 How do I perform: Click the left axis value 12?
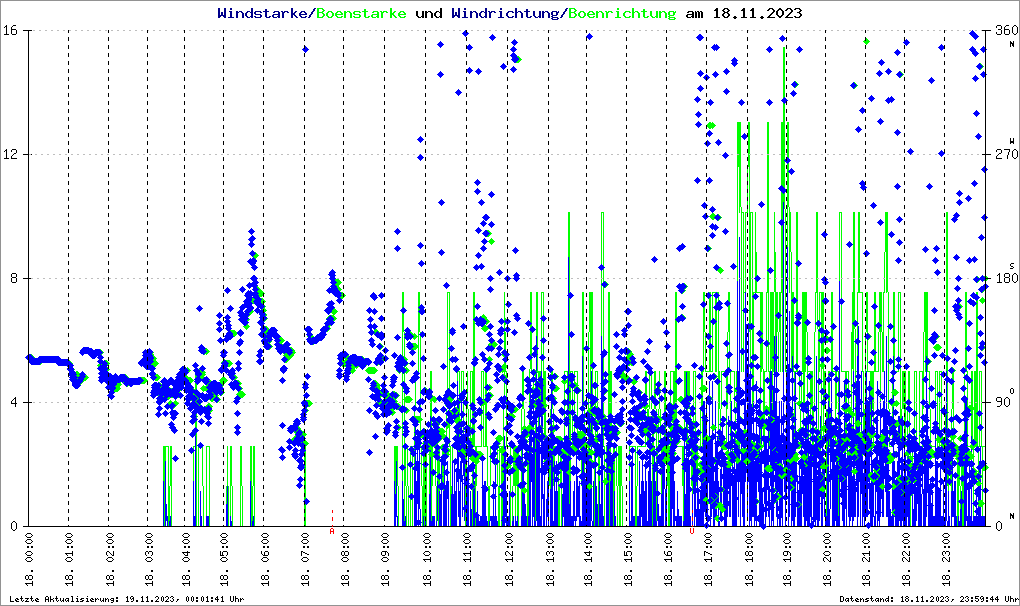tap(14, 155)
